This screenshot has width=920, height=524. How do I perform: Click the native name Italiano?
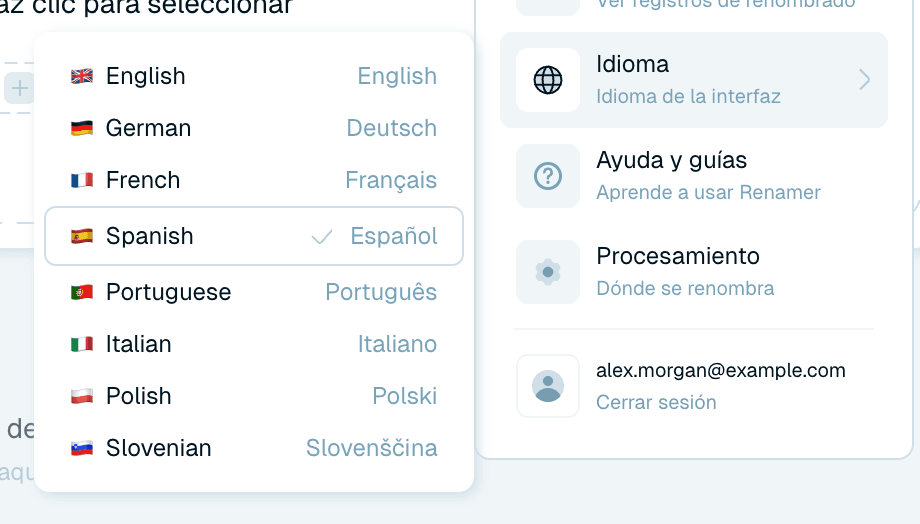point(397,344)
